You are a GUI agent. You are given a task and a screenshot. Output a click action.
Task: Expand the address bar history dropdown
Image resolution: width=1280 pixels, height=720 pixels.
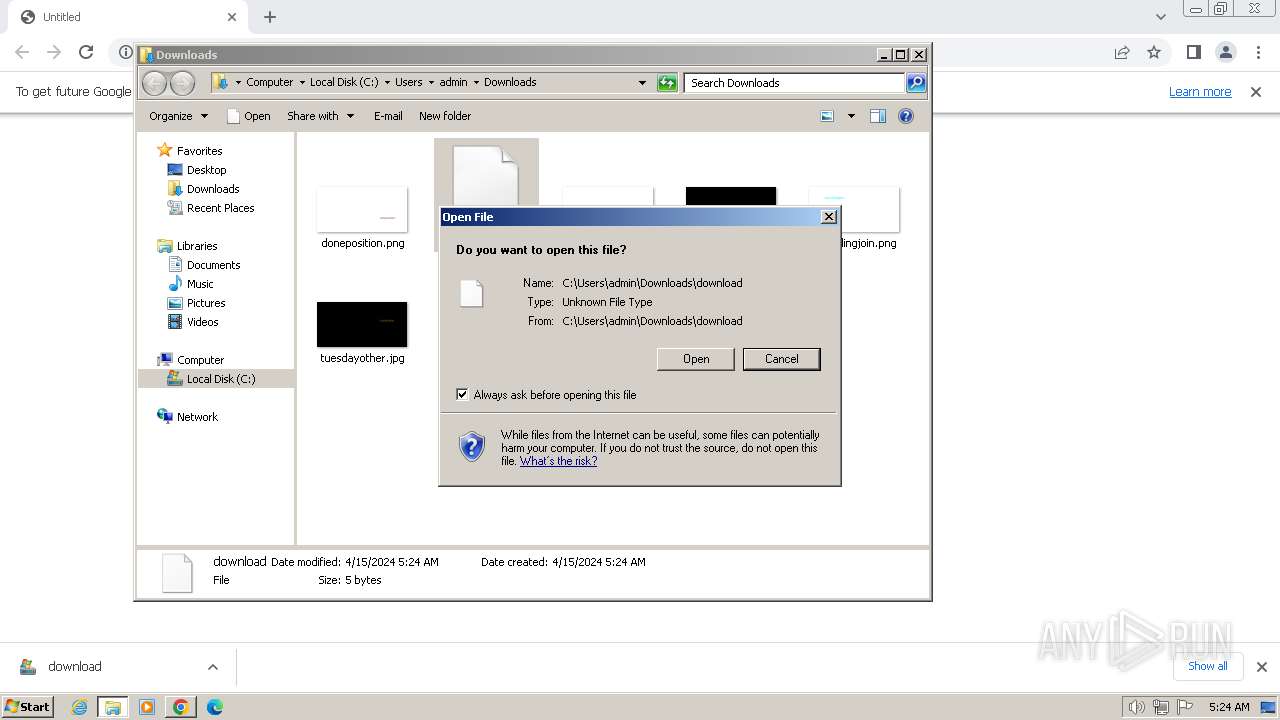(x=642, y=83)
